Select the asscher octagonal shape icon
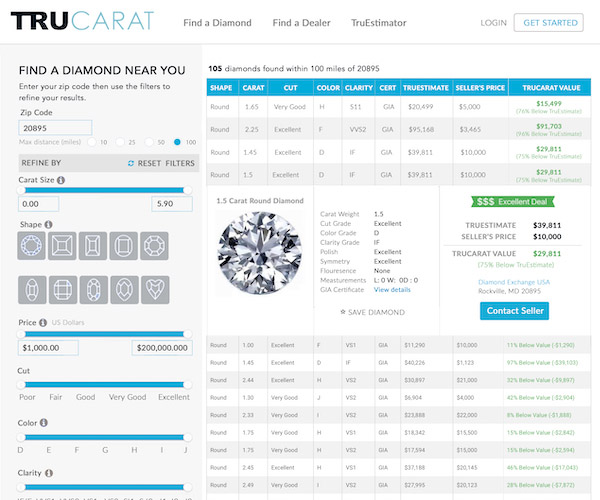 point(154,246)
